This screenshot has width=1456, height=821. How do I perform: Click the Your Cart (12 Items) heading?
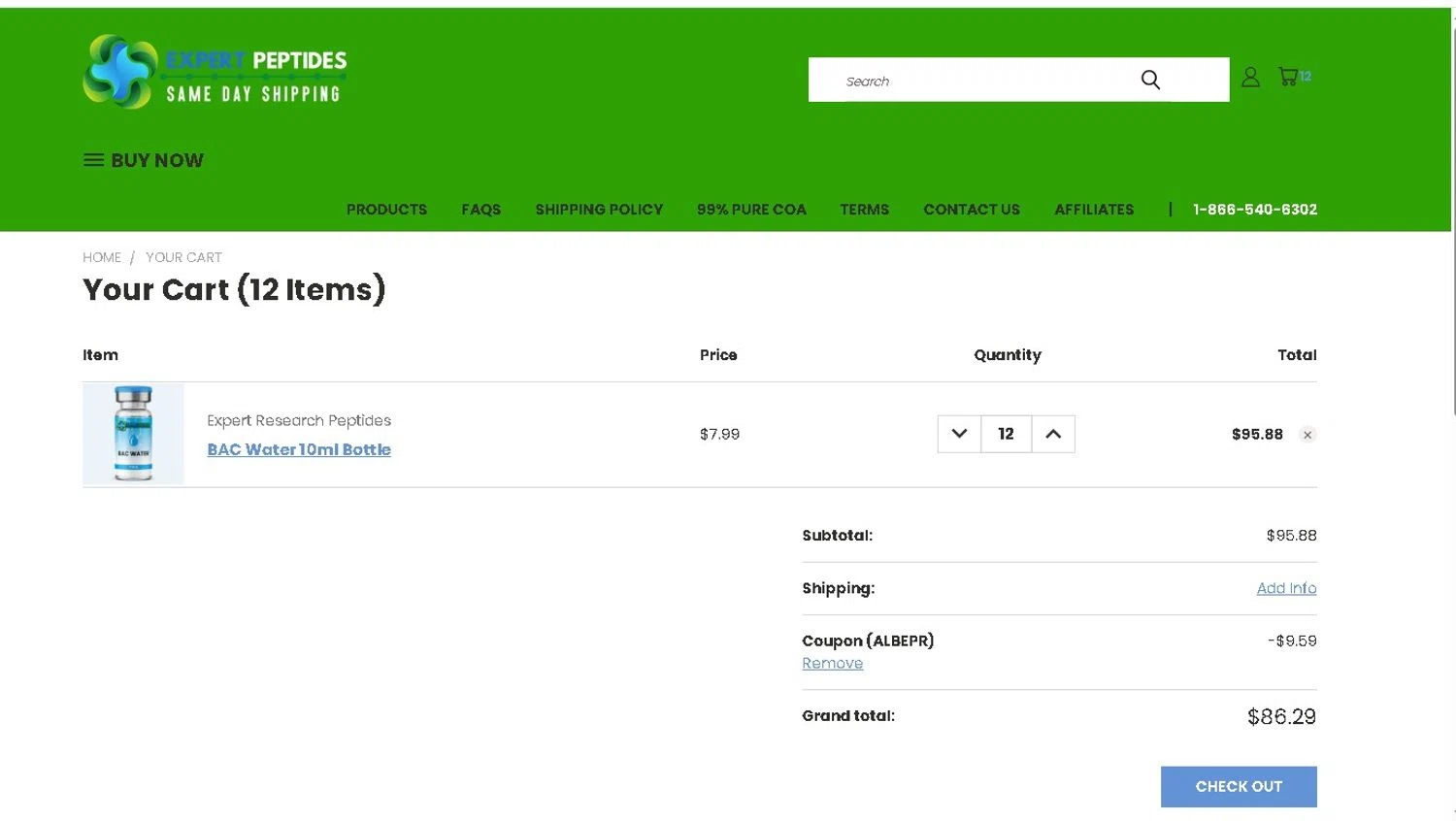(234, 289)
